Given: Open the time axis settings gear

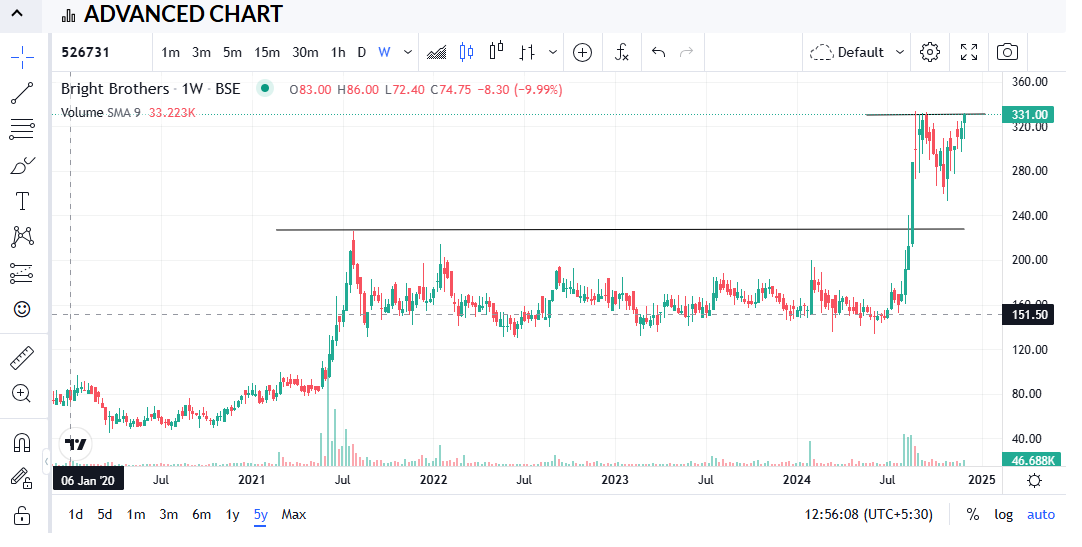Looking at the screenshot, I should click(x=1034, y=480).
